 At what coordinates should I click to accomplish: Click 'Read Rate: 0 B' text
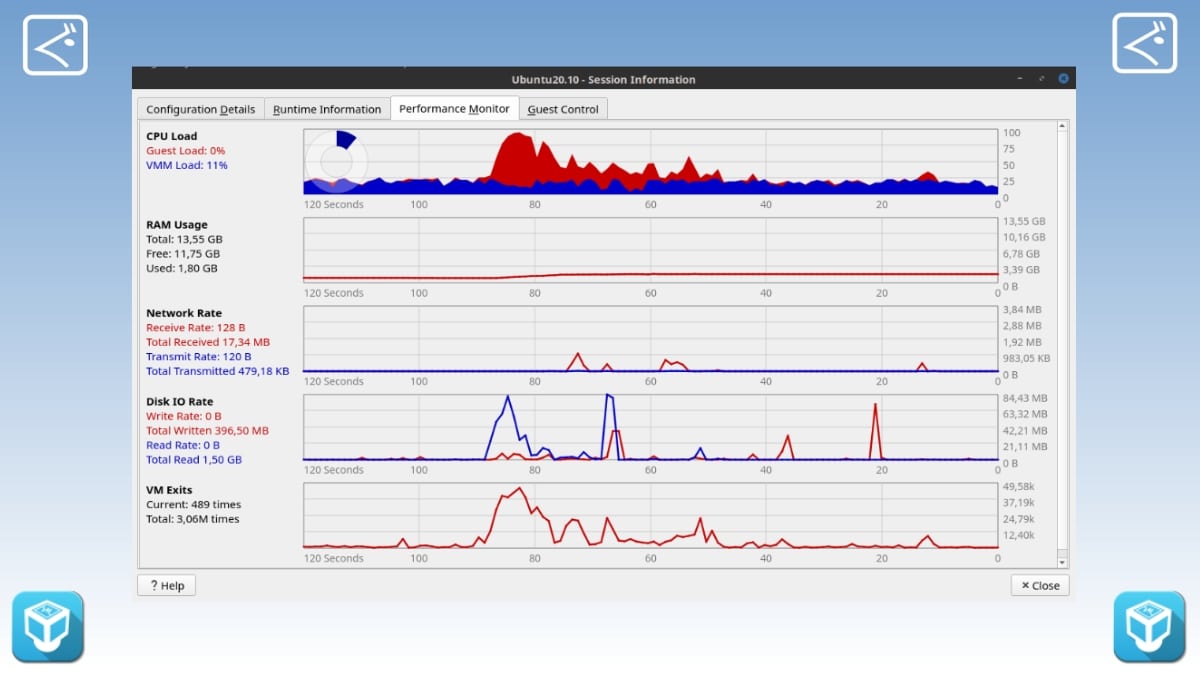click(182, 445)
